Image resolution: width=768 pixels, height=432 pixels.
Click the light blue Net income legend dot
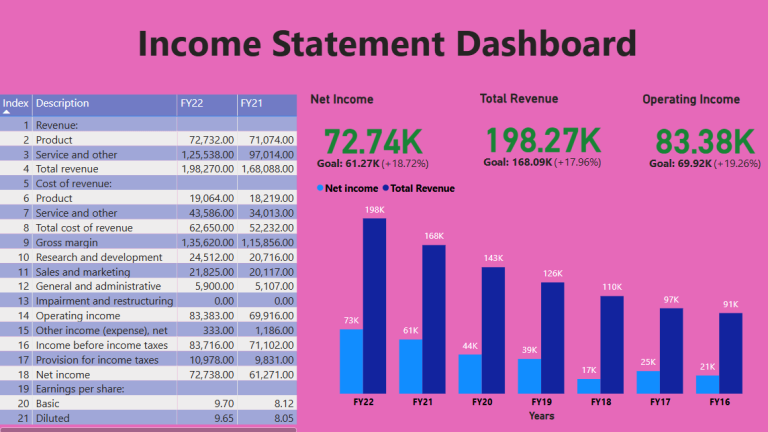(x=320, y=188)
